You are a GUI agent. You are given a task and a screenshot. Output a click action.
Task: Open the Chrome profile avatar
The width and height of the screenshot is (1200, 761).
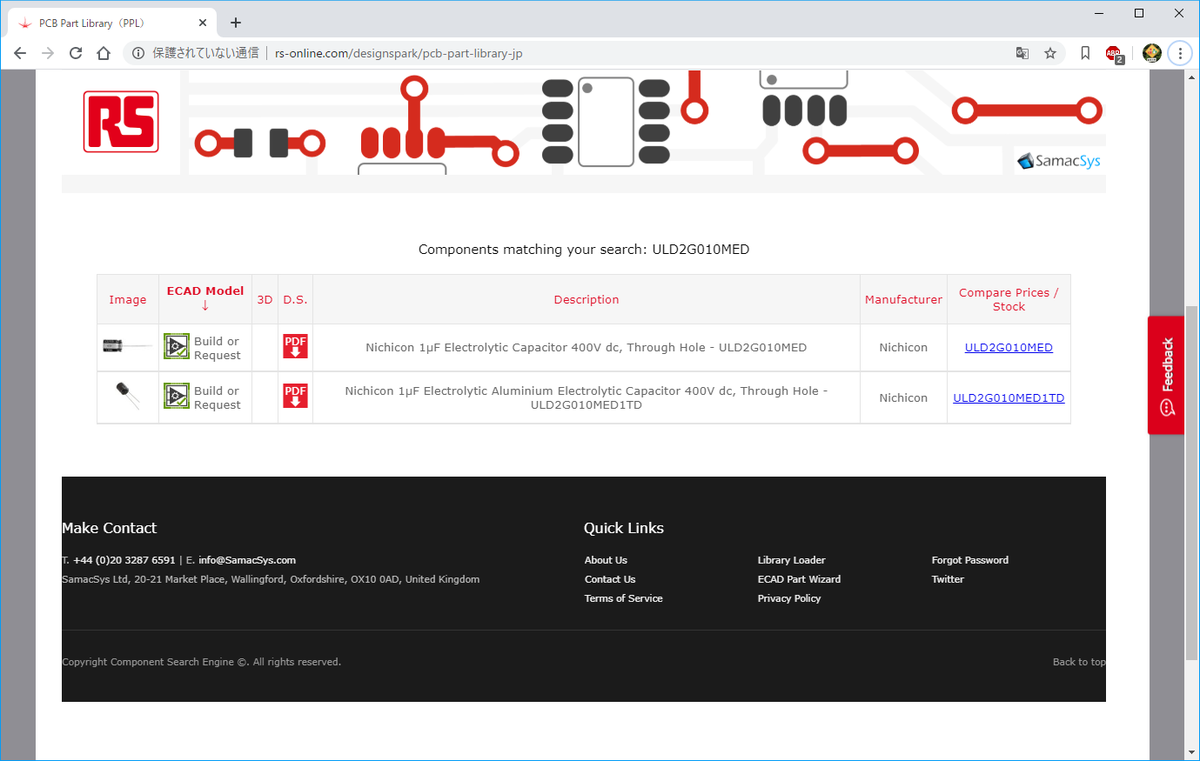pyautogui.click(x=1151, y=53)
